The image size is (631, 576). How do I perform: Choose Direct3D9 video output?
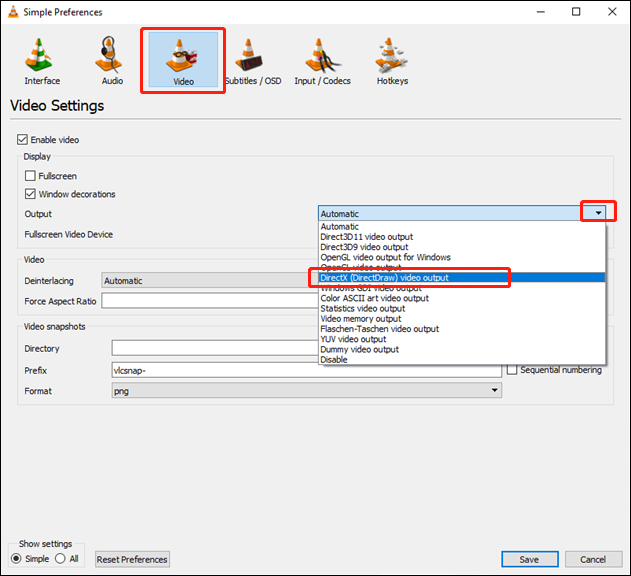462,247
